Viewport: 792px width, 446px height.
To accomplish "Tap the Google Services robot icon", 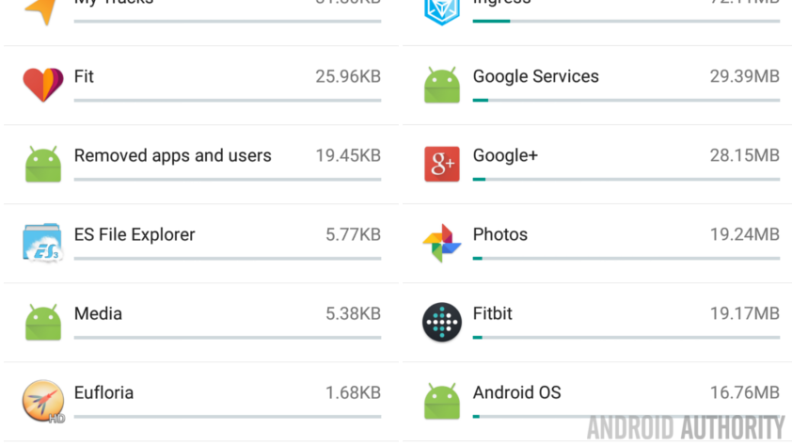I will click(x=441, y=84).
